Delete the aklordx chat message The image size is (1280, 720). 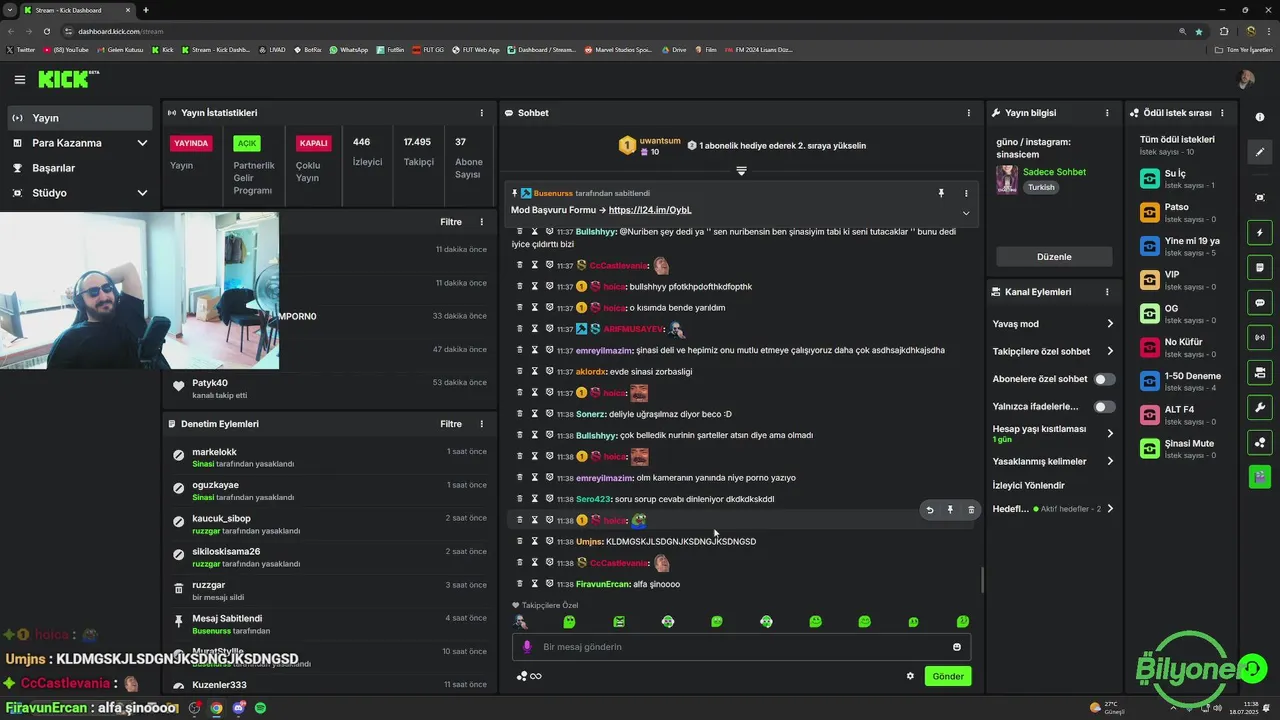click(x=520, y=371)
